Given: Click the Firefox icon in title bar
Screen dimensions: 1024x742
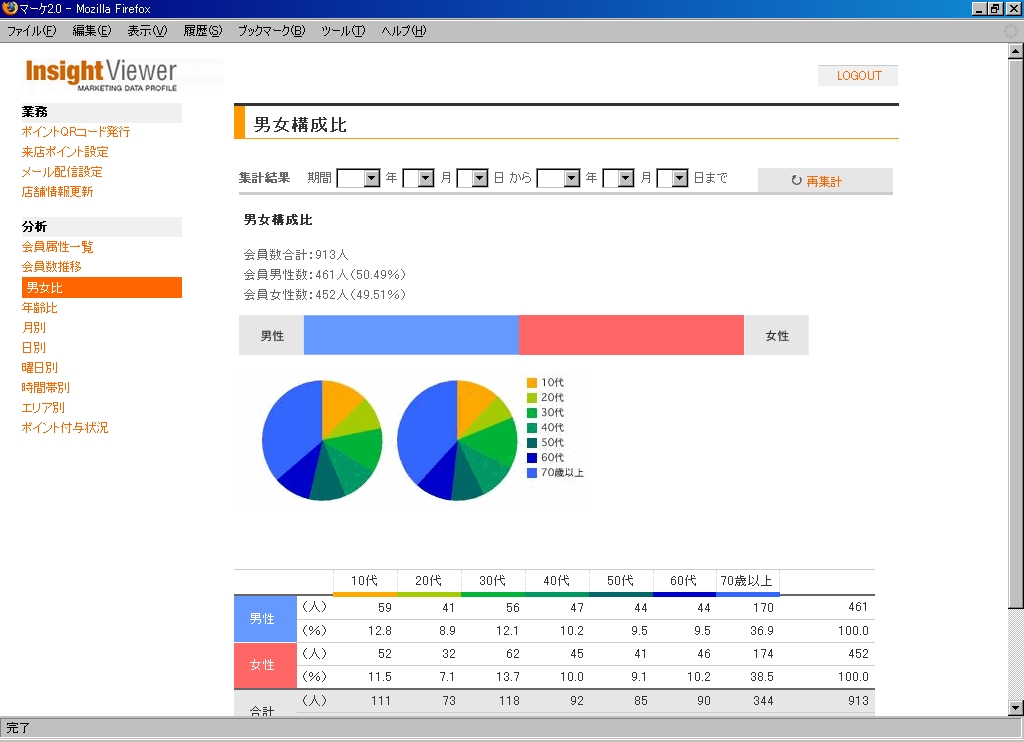Looking at the screenshot, I should click(9, 8).
